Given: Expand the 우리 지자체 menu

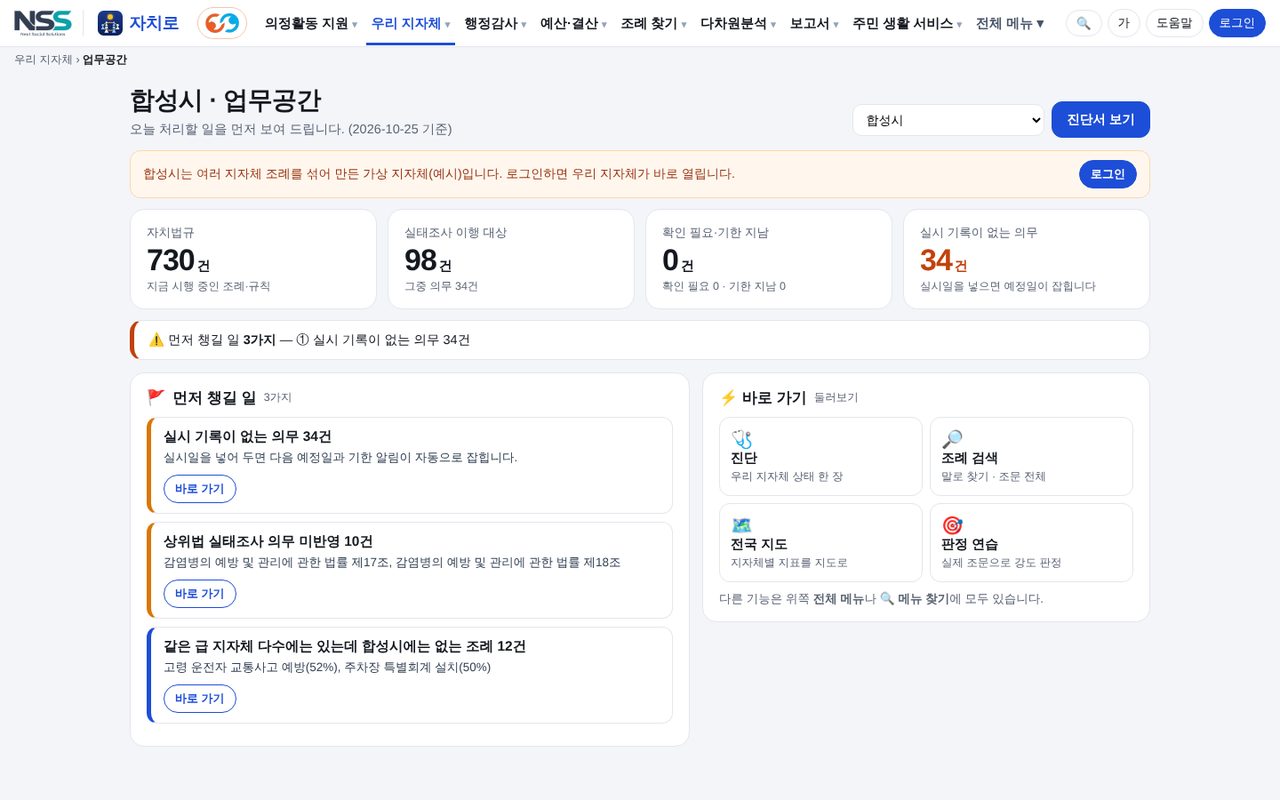Looking at the screenshot, I should (x=410, y=23).
